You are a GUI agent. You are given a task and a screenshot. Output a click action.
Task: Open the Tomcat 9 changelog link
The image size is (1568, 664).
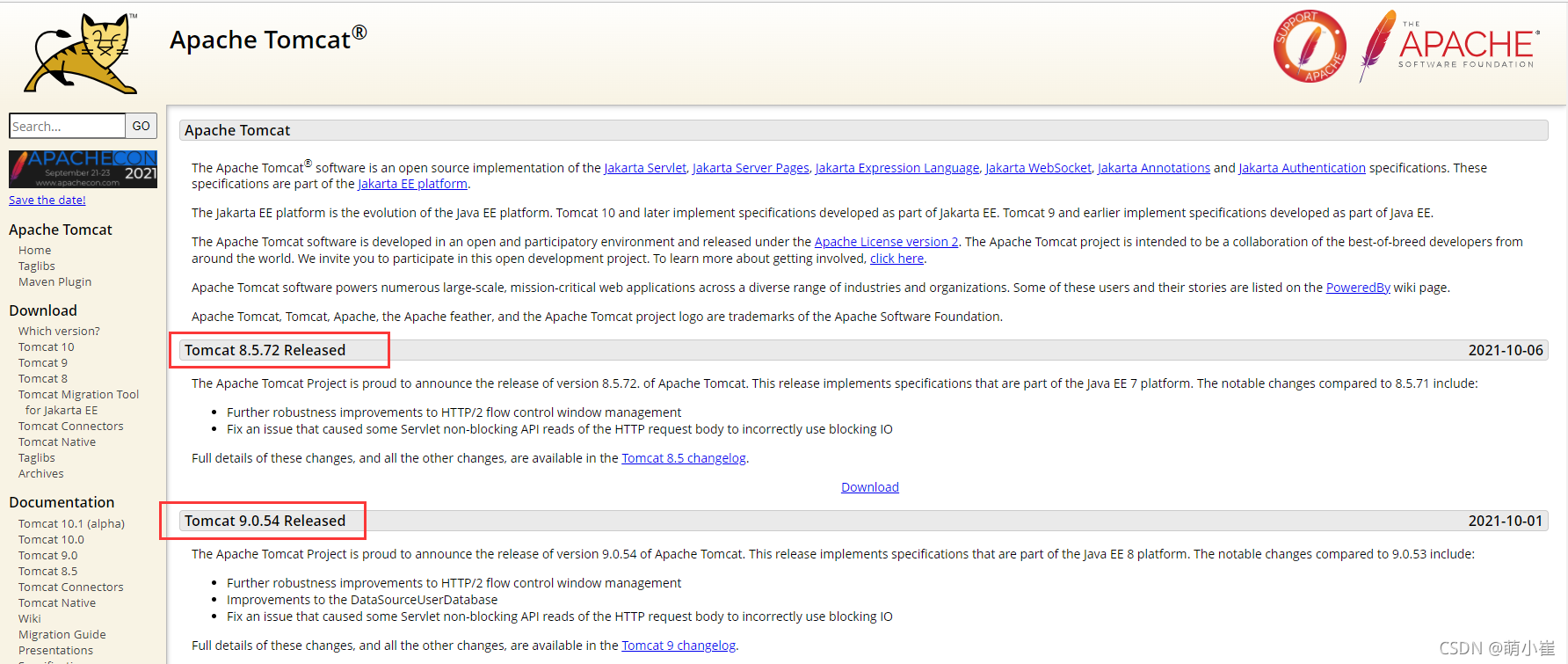click(679, 646)
